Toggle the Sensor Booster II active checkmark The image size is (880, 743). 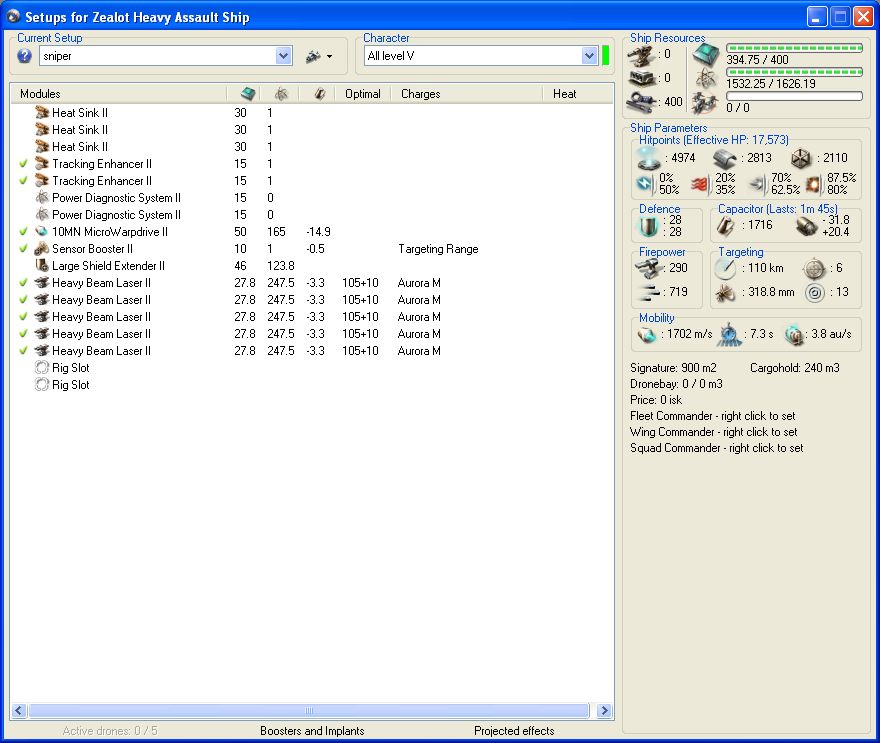tap(23, 249)
